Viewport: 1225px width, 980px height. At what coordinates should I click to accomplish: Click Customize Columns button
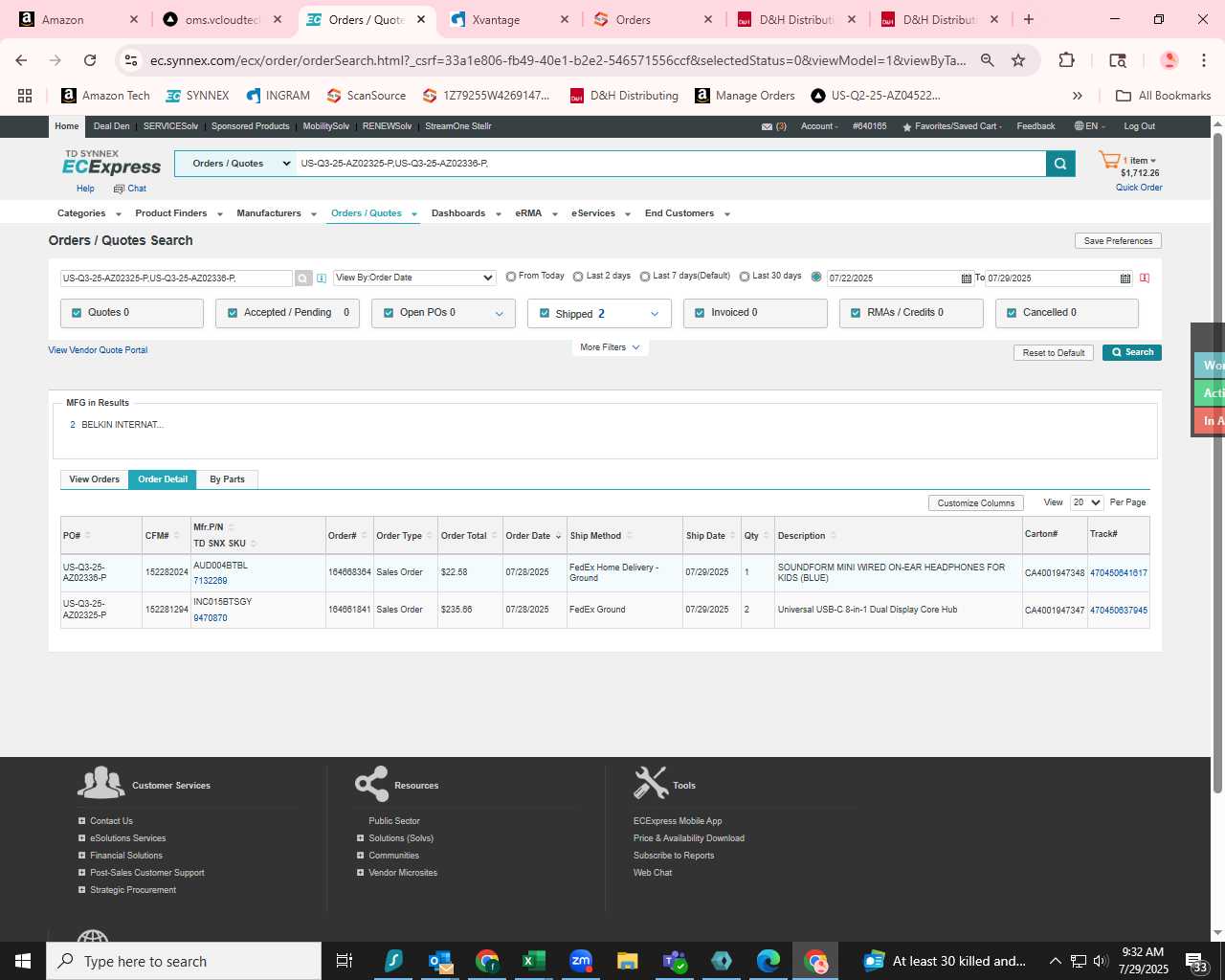point(976,502)
